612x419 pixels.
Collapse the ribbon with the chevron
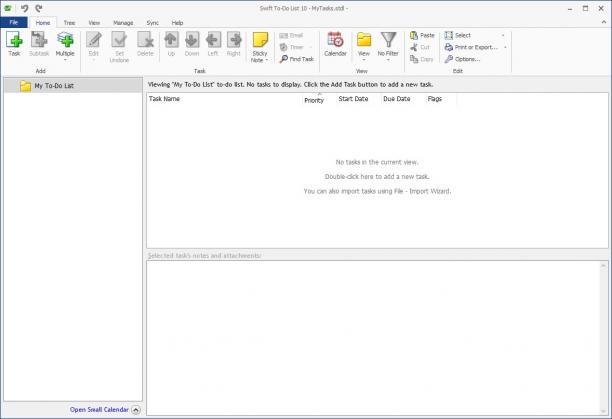coord(604,23)
